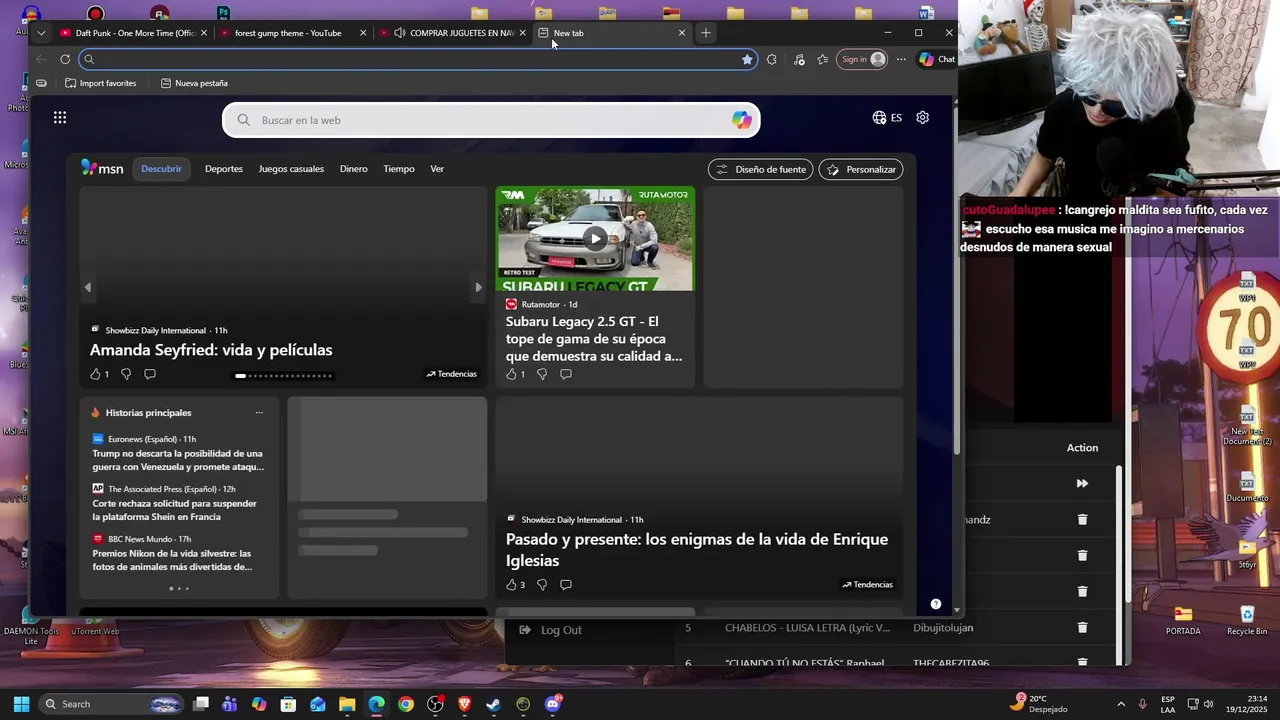Open Discord from the taskbar
Viewport: 1280px width, 720px height.
[x=553, y=704]
